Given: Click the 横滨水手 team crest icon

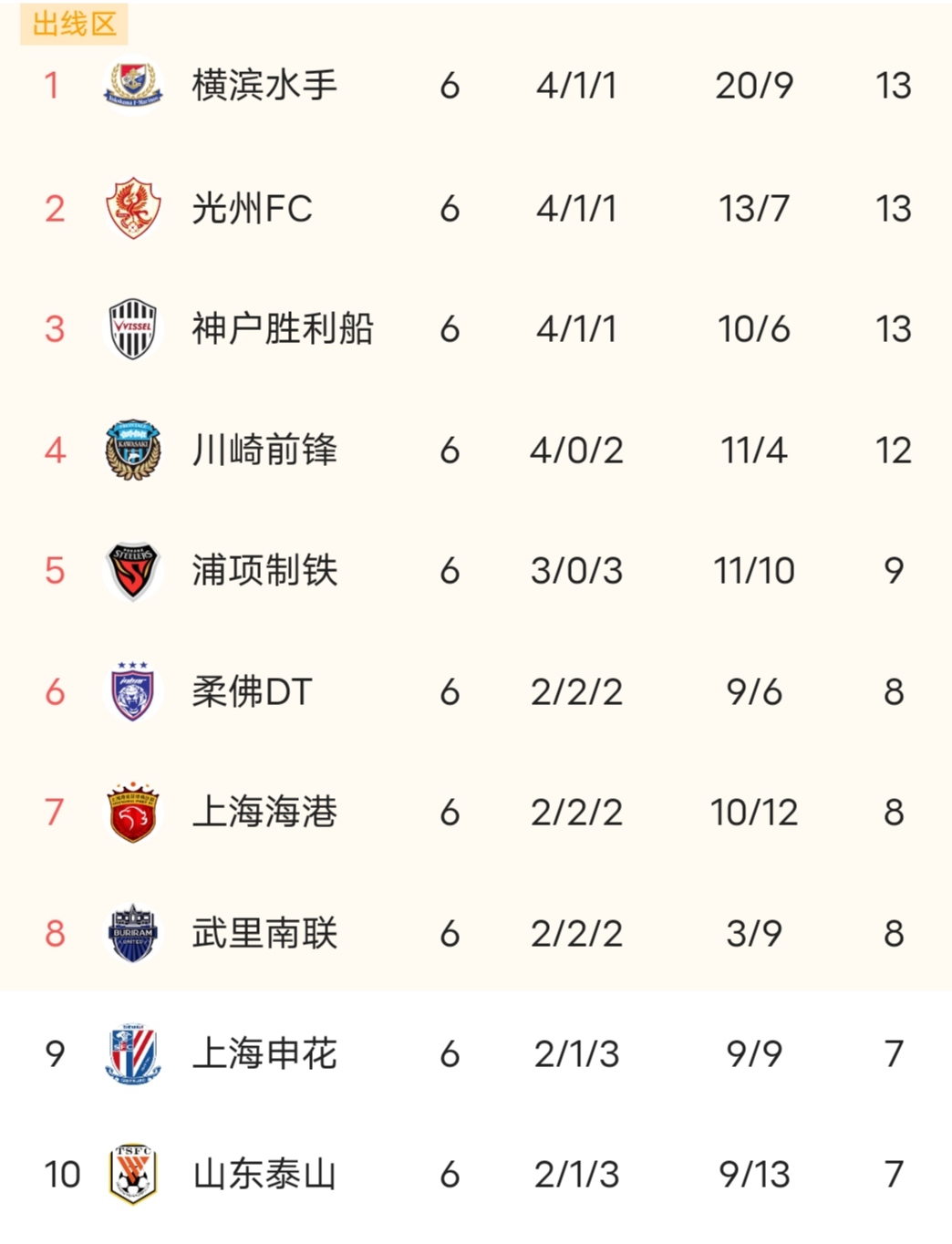Looking at the screenshot, I should [133, 85].
